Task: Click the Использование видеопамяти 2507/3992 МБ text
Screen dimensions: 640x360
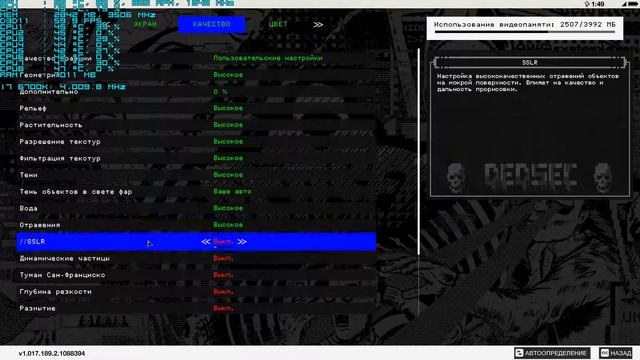Action: [x=524, y=24]
